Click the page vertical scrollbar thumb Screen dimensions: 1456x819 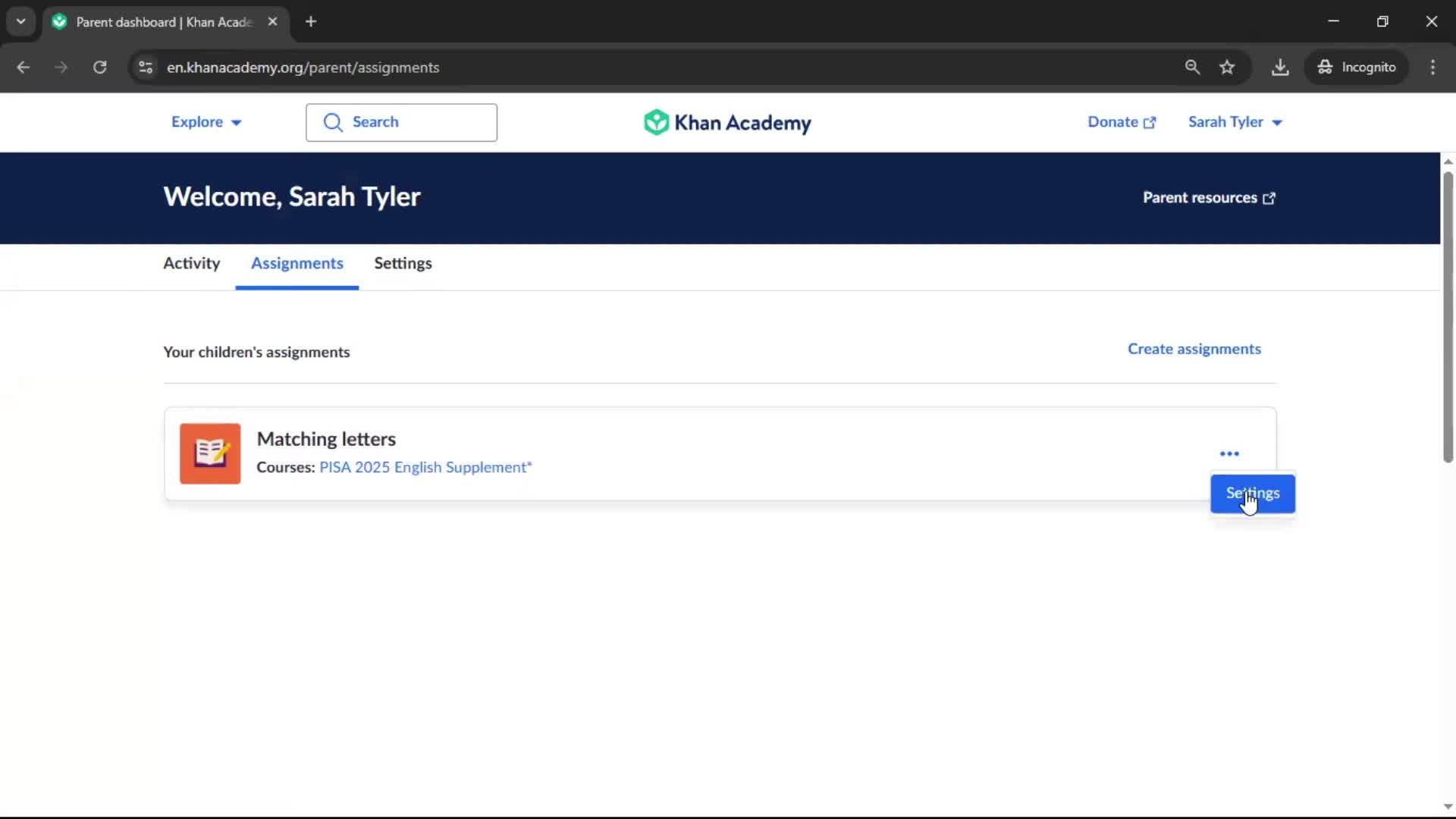click(x=1448, y=317)
